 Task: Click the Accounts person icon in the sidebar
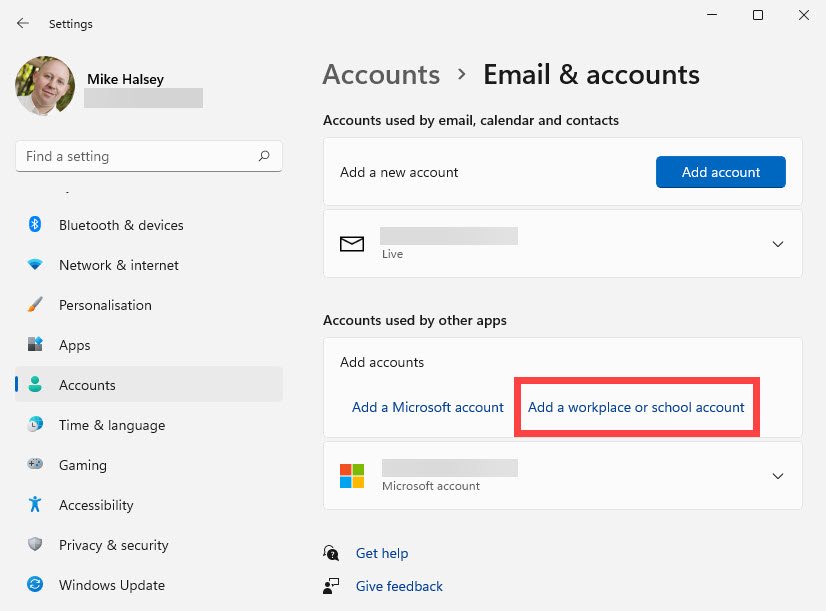[35, 385]
